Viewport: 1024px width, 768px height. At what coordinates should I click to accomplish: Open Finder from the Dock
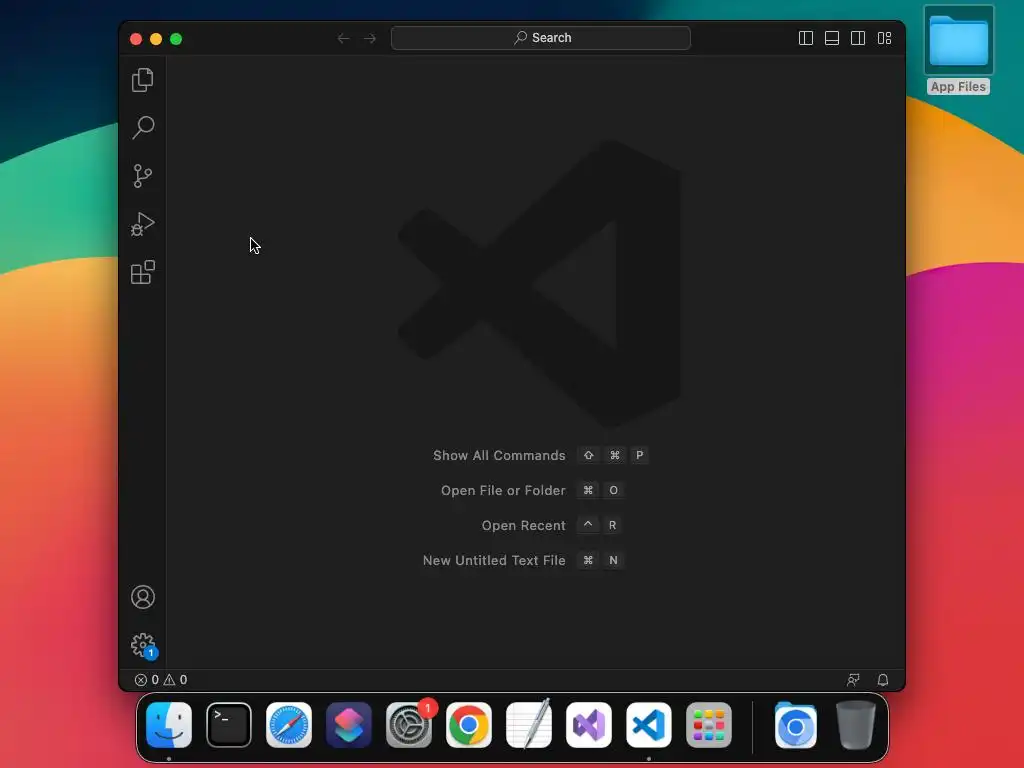tap(168, 725)
